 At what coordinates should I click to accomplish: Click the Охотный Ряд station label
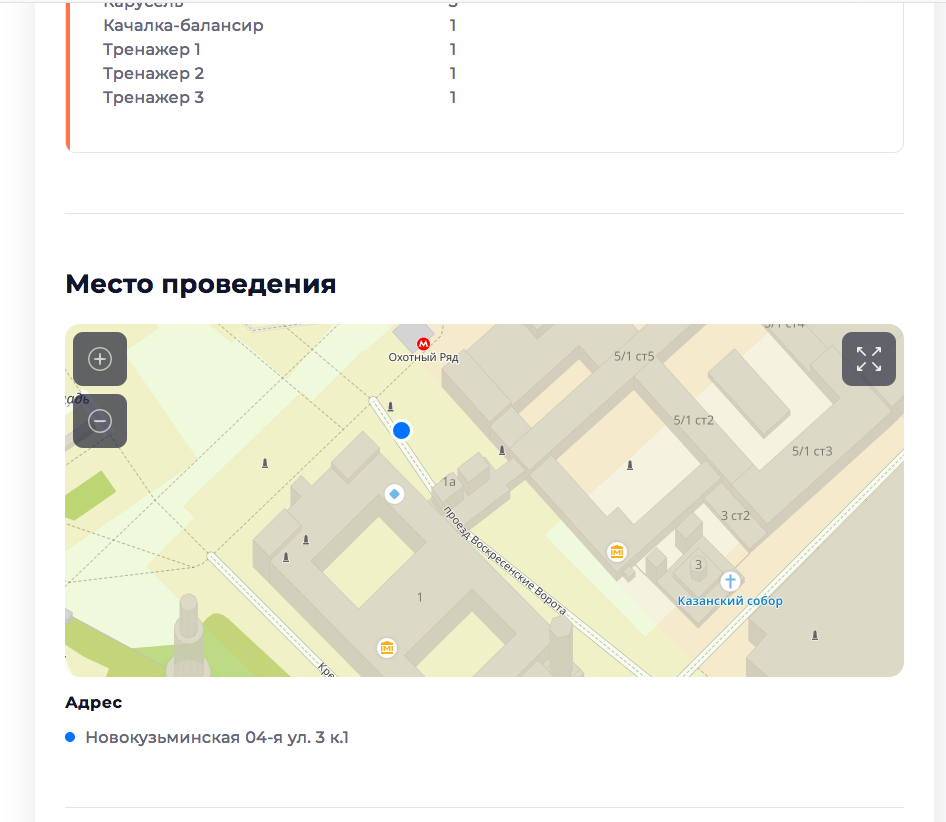pyautogui.click(x=424, y=357)
